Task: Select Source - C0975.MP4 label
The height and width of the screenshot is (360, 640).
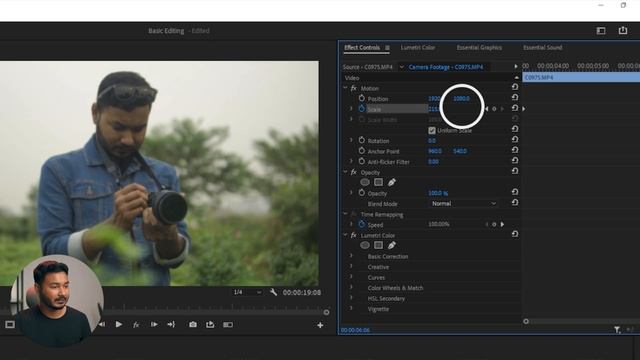Action: coord(367,67)
